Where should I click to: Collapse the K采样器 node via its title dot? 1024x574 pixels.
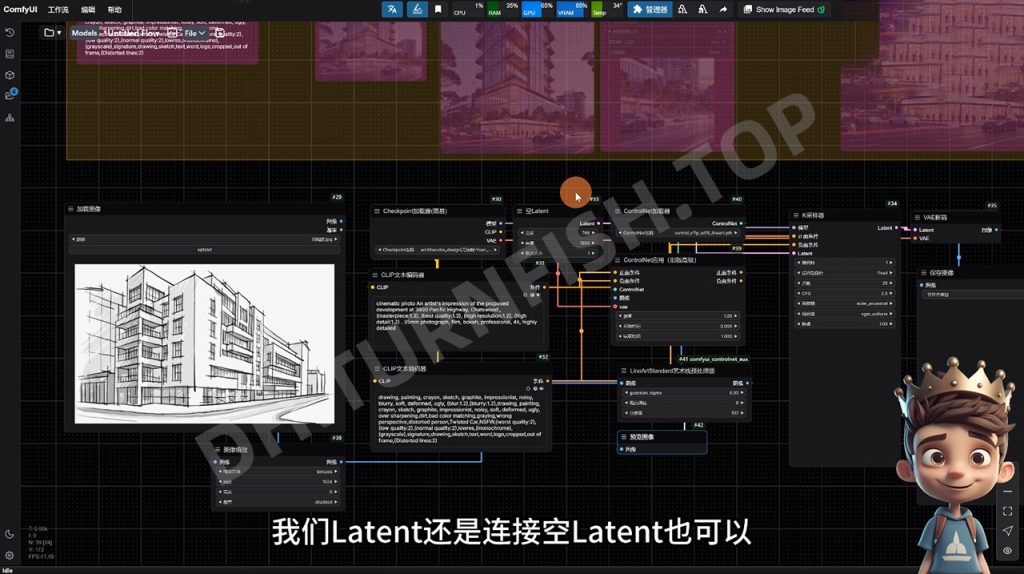796,216
